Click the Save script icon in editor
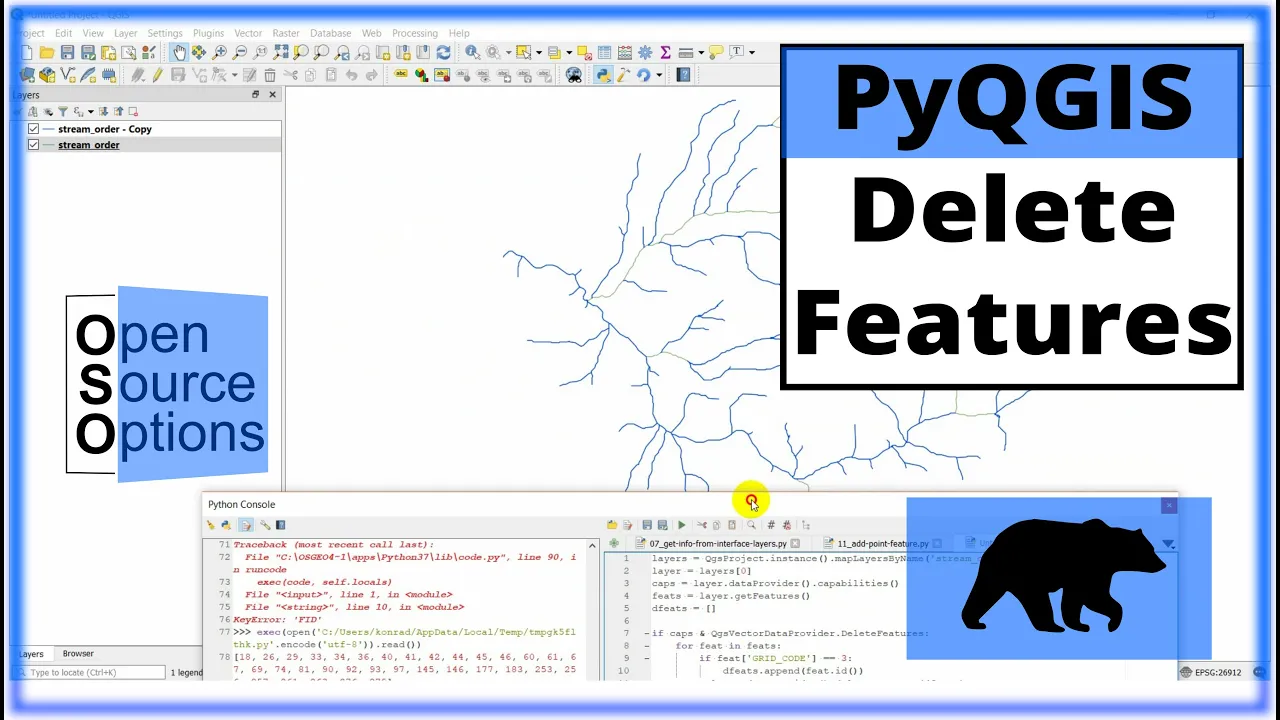The height and width of the screenshot is (720, 1280). (647, 525)
